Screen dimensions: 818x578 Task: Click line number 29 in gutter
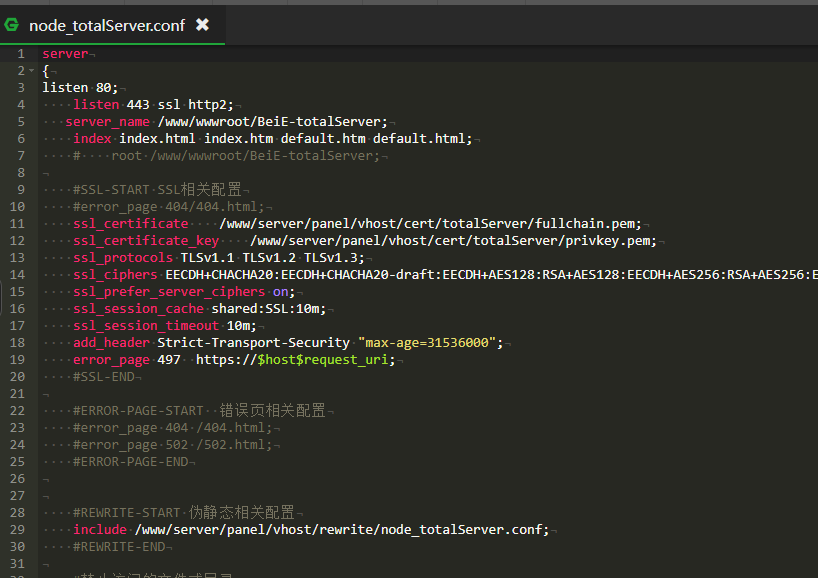tap(17, 530)
